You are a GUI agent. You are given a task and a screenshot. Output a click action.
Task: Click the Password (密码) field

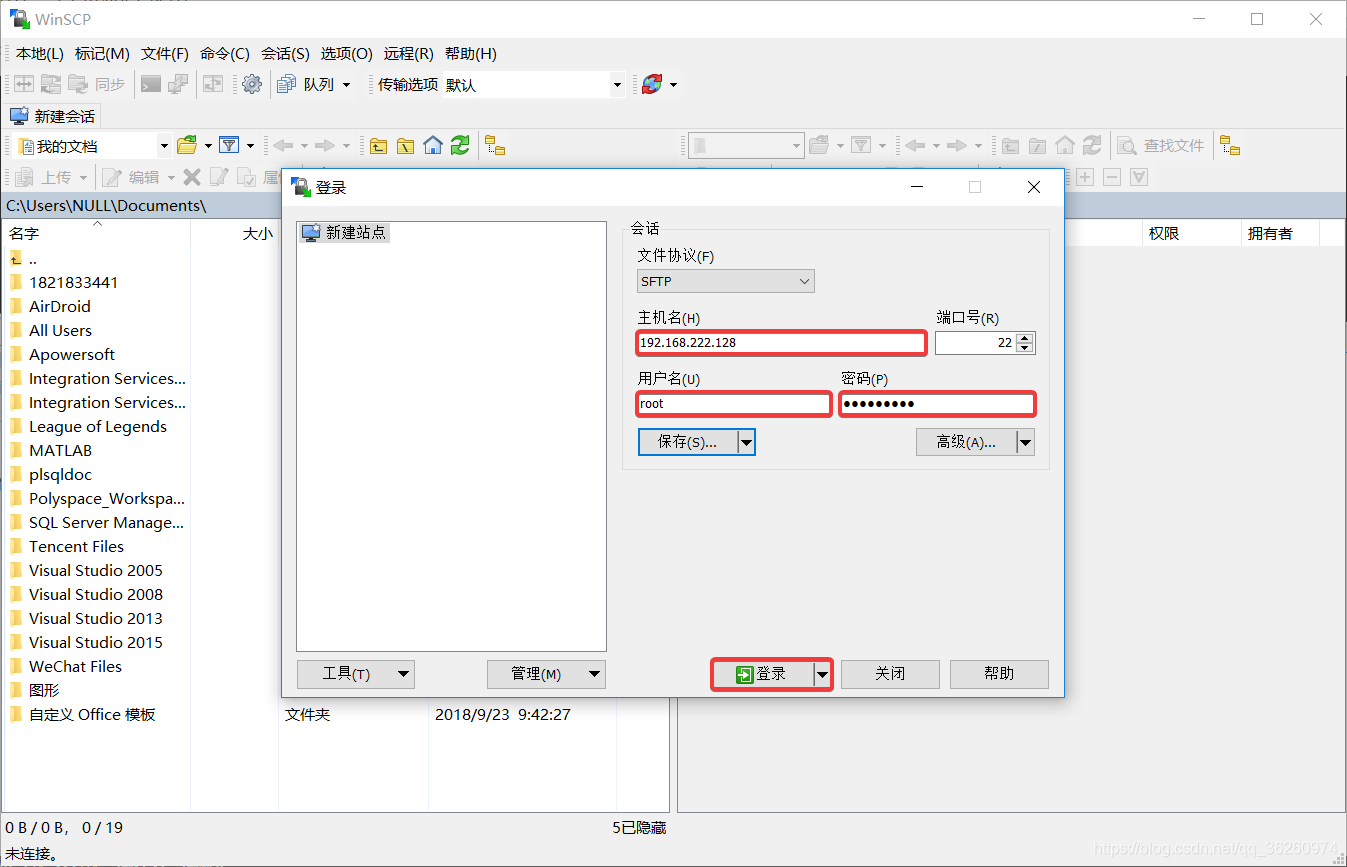[937, 404]
